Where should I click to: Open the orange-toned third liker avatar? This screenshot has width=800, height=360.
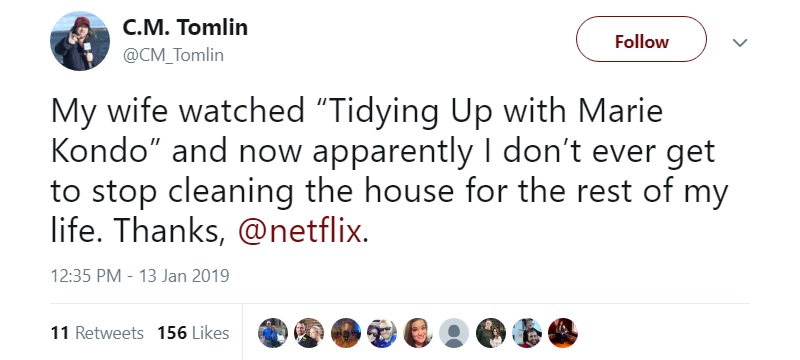coord(345,333)
